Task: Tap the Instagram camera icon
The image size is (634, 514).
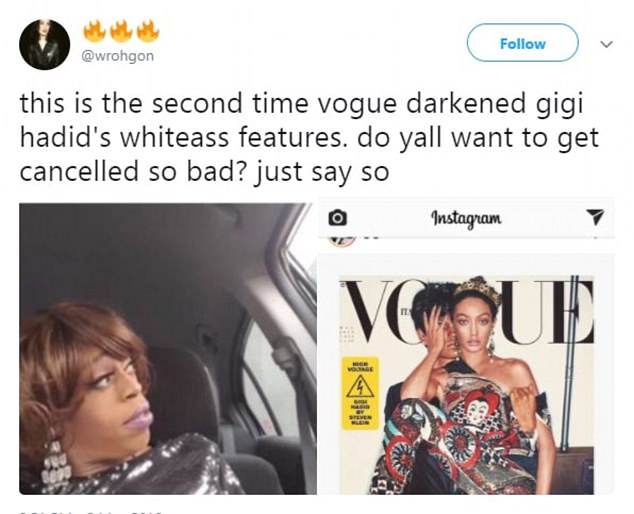Action: tap(338, 218)
